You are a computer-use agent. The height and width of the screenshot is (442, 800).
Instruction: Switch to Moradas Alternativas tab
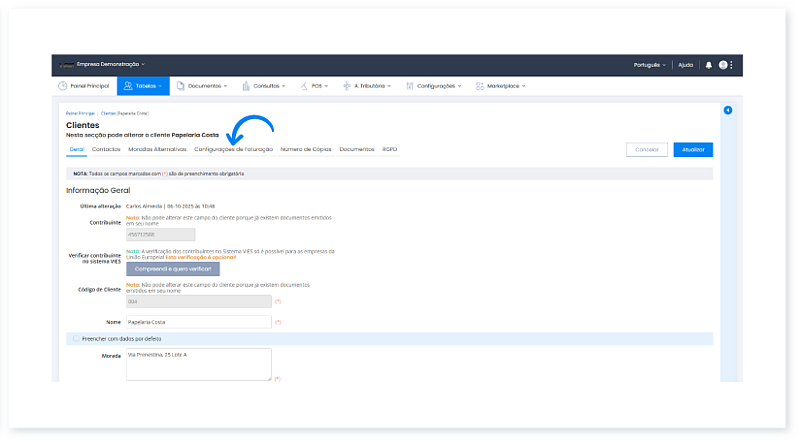pos(157,149)
